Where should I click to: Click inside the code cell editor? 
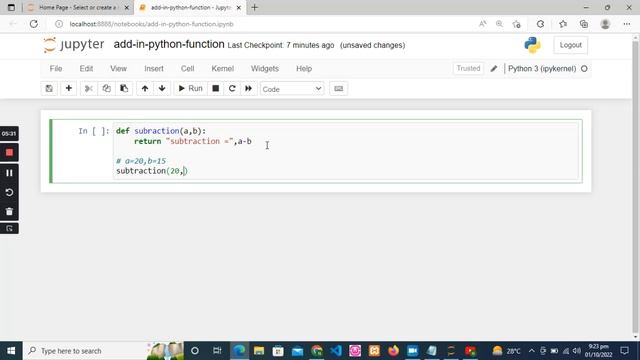point(346,151)
